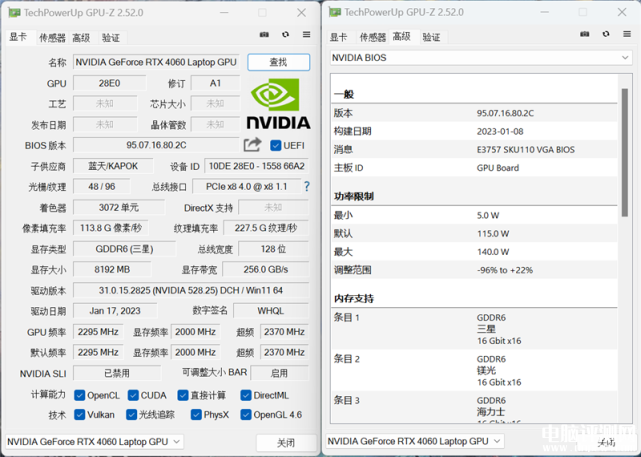Switch to 验证 tab in right window

tap(431, 37)
